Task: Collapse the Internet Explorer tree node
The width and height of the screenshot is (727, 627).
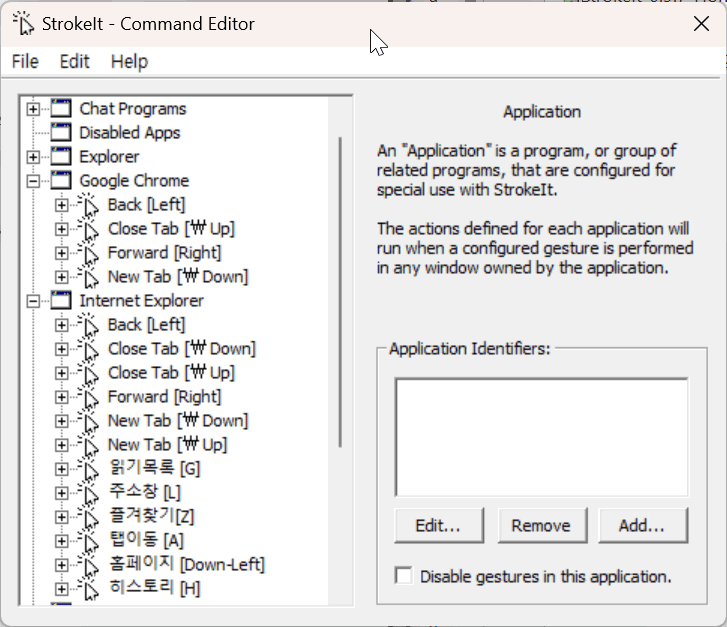Action: point(33,301)
